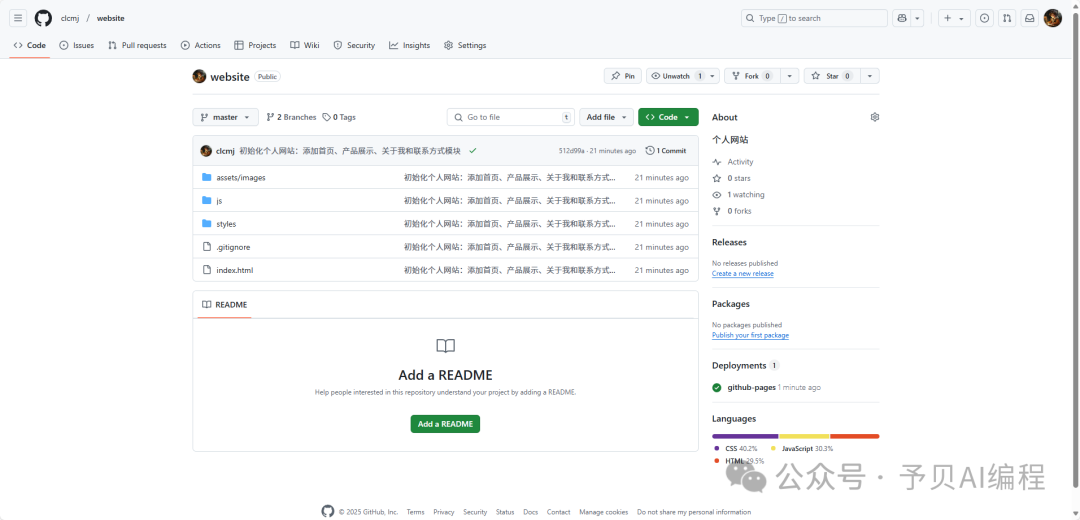Click Publish your first package link

(750, 335)
